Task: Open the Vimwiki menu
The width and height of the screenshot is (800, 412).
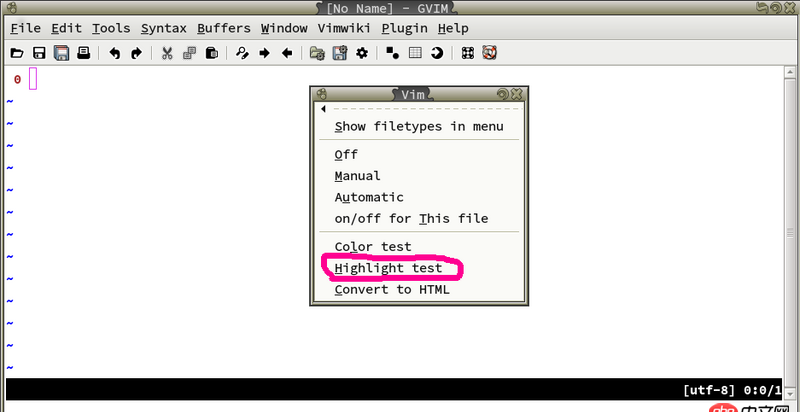Action: [344, 29]
